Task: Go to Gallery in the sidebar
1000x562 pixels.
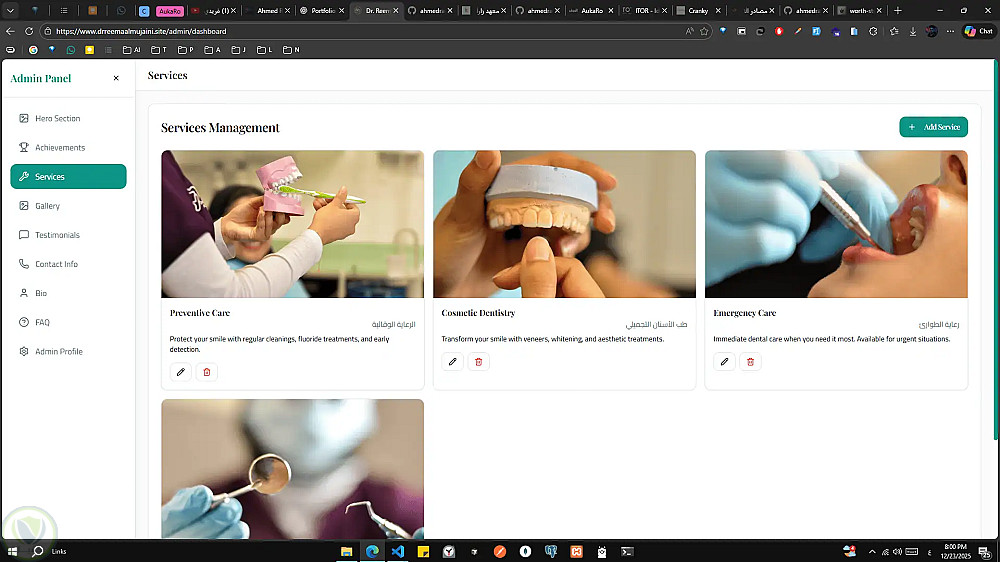Action: [68, 206]
